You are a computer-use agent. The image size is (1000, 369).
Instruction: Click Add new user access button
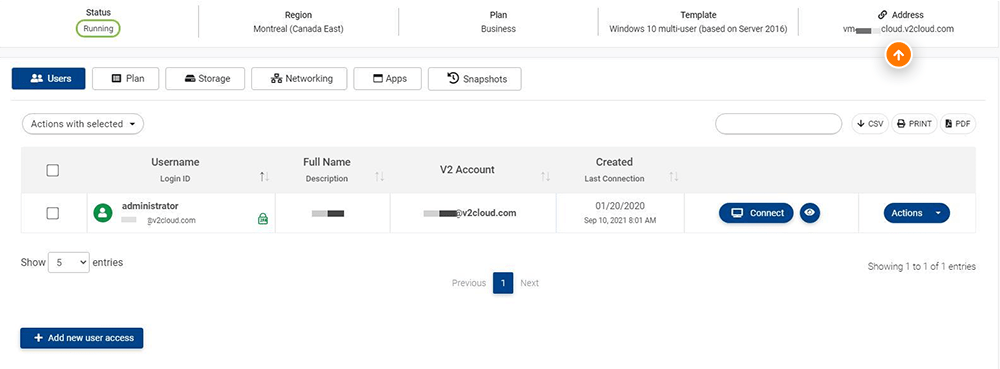82,338
